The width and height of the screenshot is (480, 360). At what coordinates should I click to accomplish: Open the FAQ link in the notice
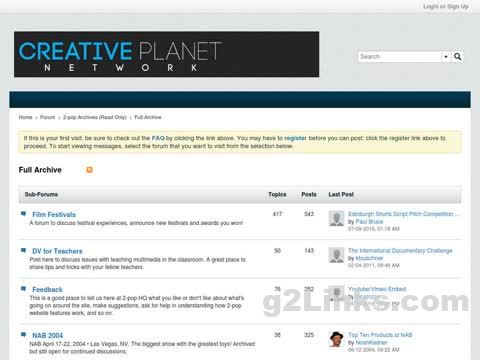(x=158, y=138)
